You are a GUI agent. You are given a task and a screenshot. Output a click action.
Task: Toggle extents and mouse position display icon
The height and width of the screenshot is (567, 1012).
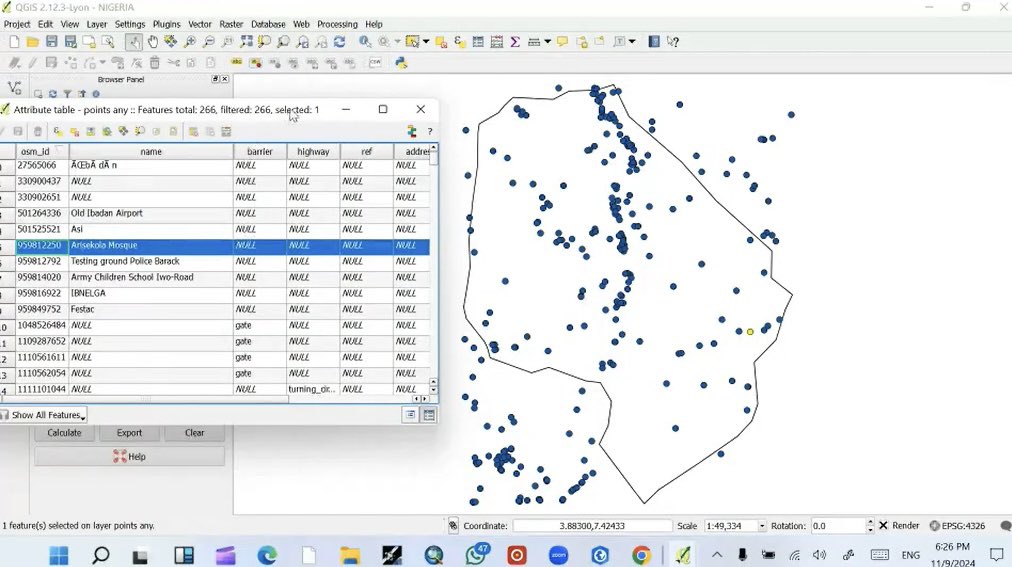click(x=453, y=526)
